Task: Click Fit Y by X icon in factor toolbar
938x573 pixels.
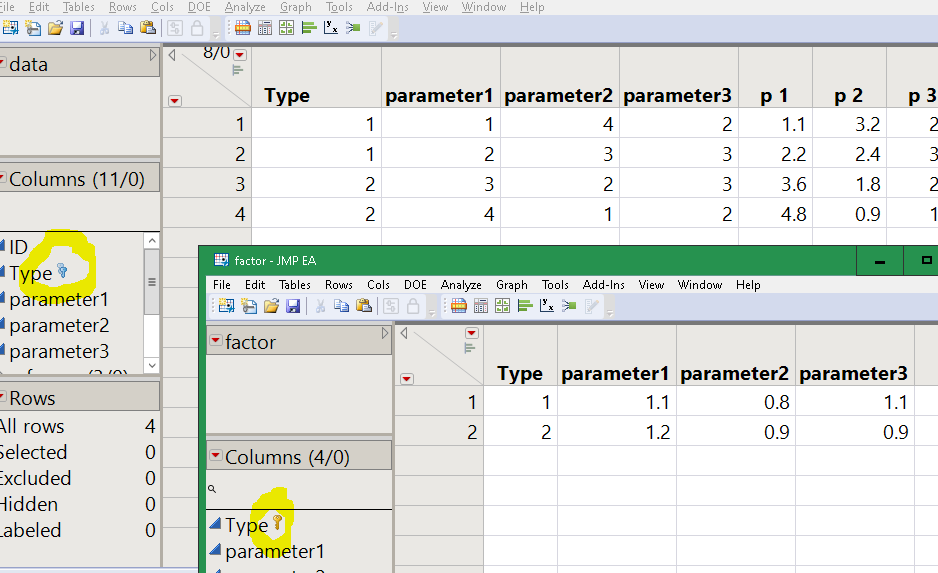Action: coord(547,306)
